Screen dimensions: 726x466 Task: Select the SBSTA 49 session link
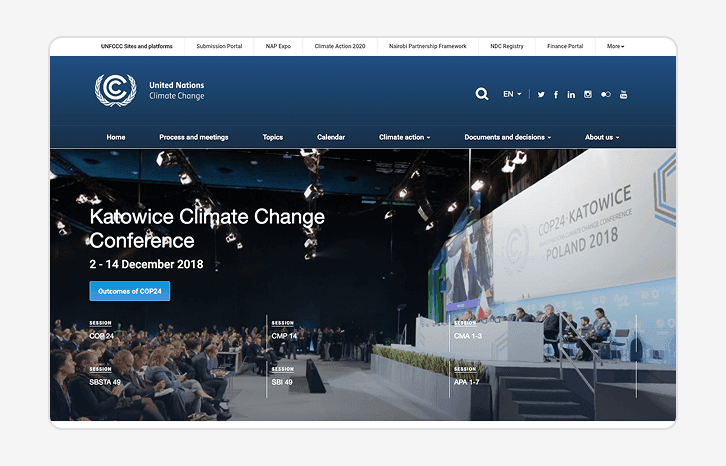pos(106,382)
